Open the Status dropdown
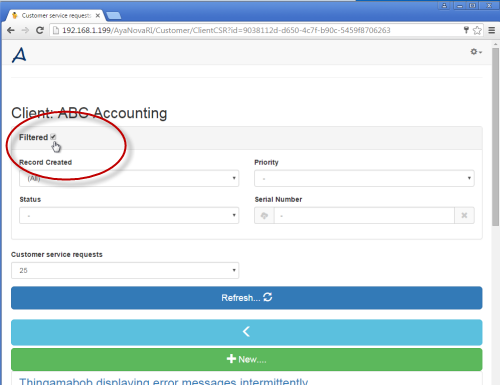 click(x=129, y=216)
